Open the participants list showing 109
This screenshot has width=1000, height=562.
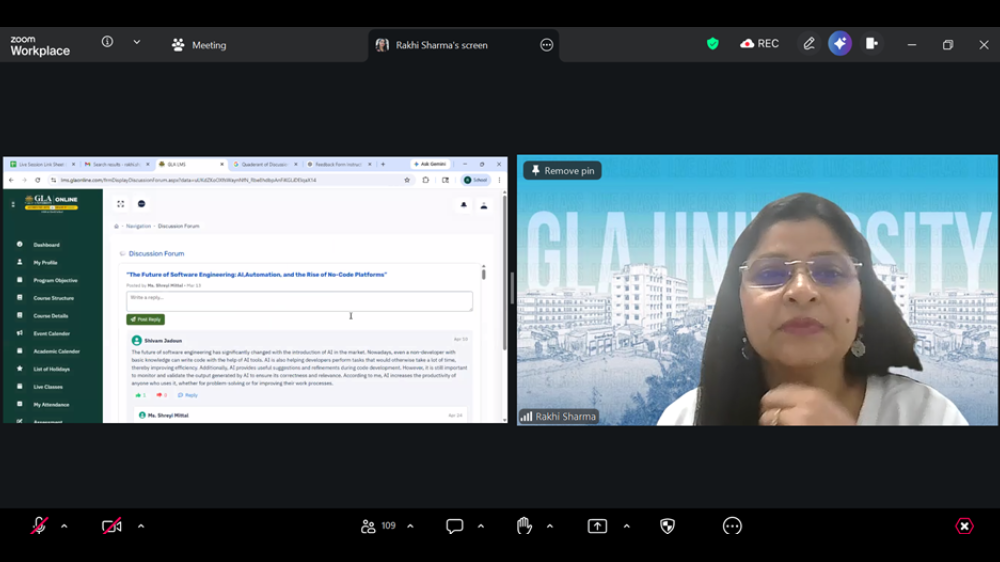(x=378, y=526)
